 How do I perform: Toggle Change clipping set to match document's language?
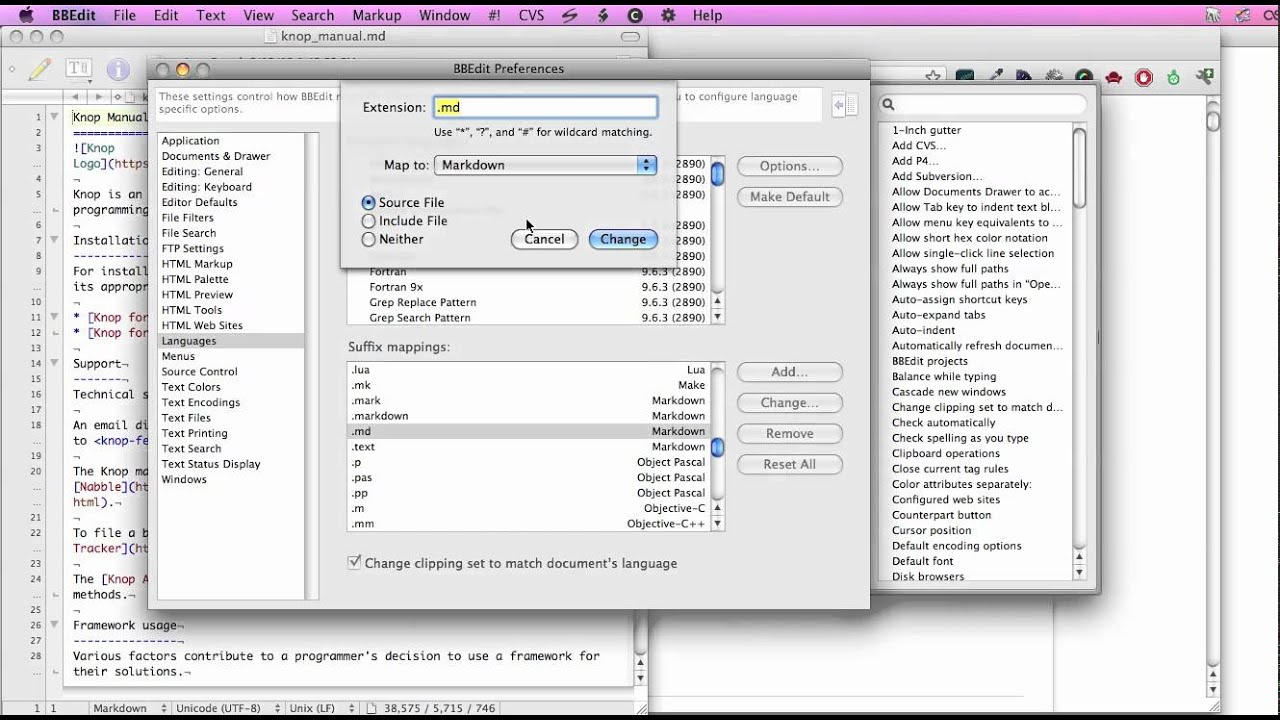354,563
